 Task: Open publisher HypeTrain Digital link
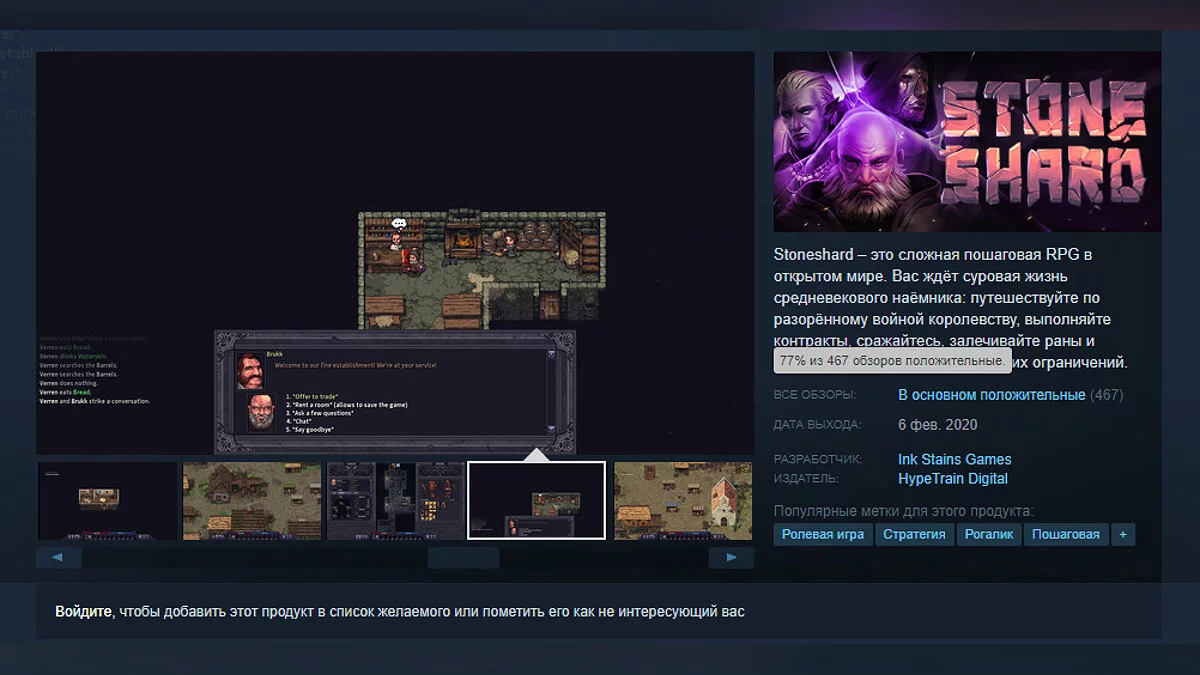point(953,478)
